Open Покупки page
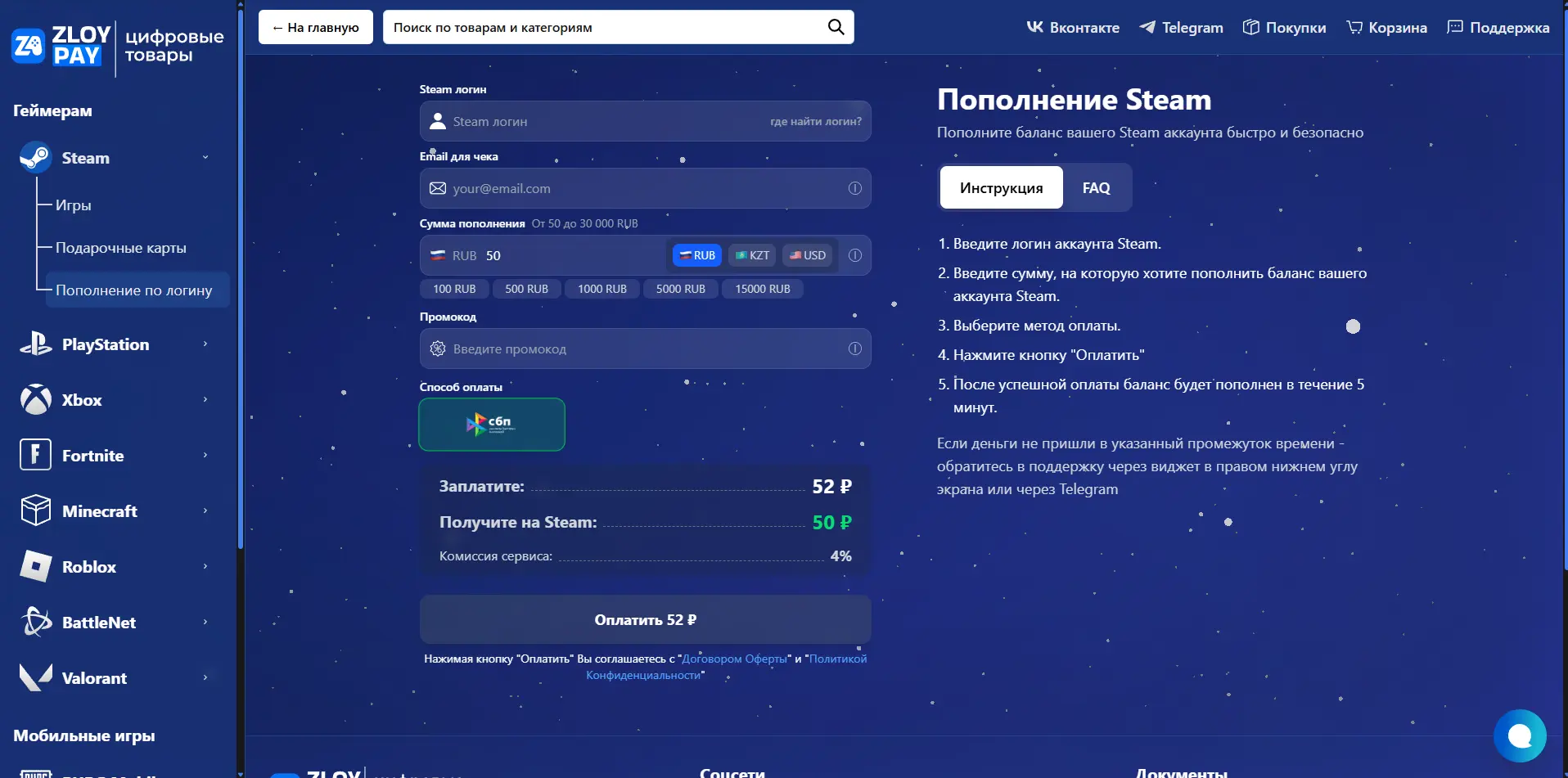 tap(1284, 27)
